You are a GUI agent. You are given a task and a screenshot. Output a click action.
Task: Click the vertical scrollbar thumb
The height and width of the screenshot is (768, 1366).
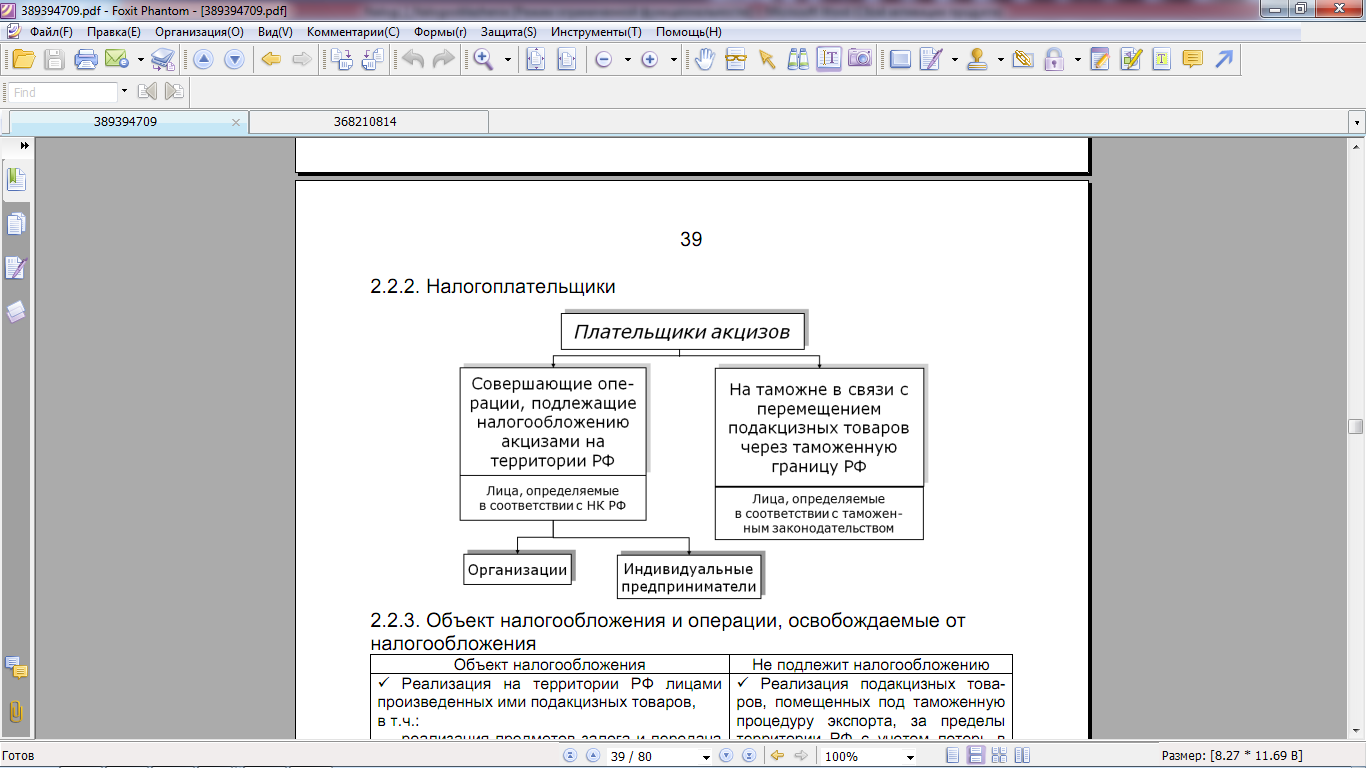tap(1356, 427)
